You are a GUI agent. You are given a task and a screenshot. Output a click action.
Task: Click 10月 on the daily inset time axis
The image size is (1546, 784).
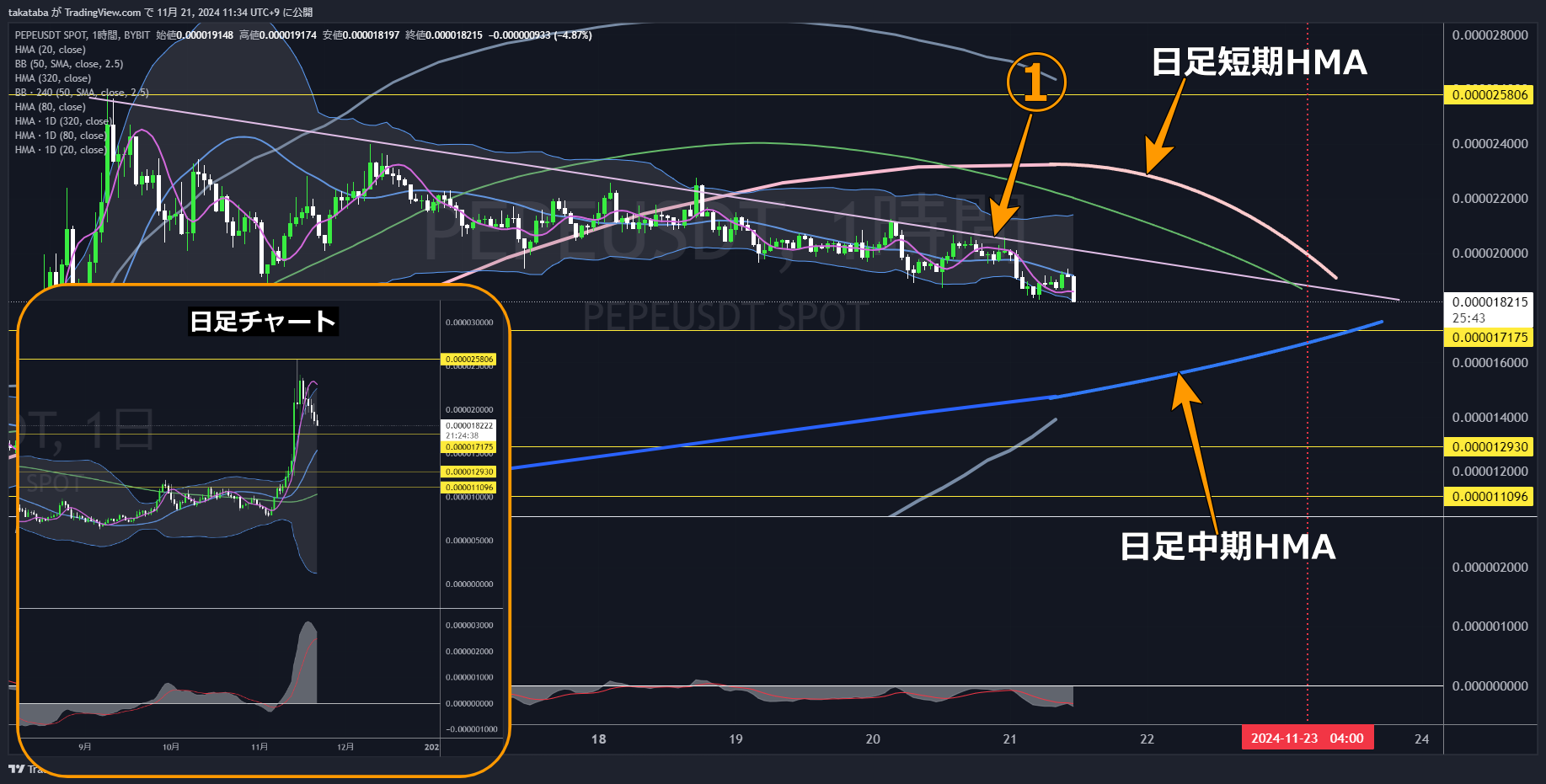[x=171, y=747]
